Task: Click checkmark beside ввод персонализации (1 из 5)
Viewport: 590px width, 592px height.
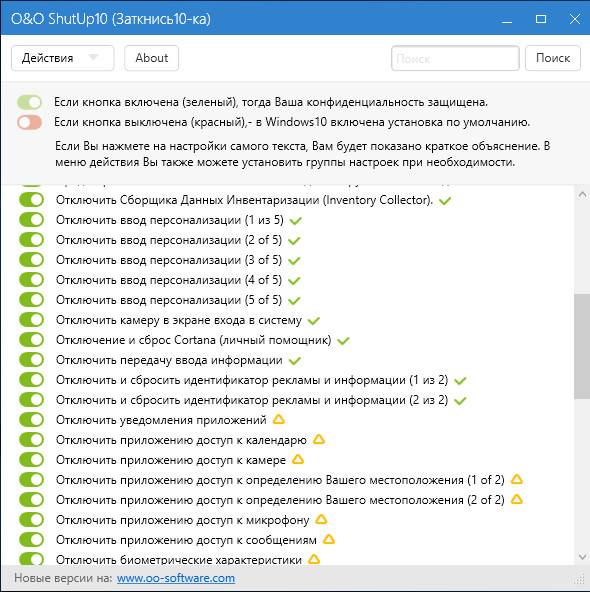Action: pyautogui.click(x=296, y=221)
